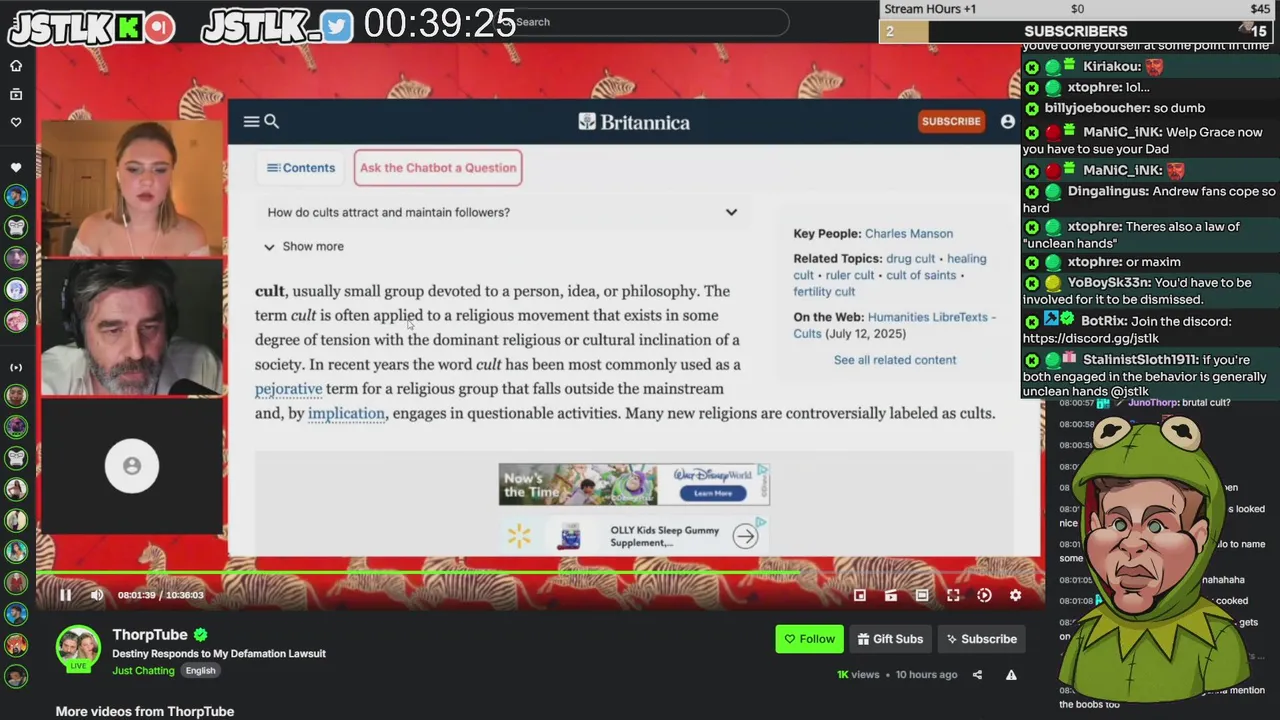Expand 'How do cults attract and maintain followers?'
Viewport: 1280px width, 720px height.
pyautogui.click(x=503, y=212)
